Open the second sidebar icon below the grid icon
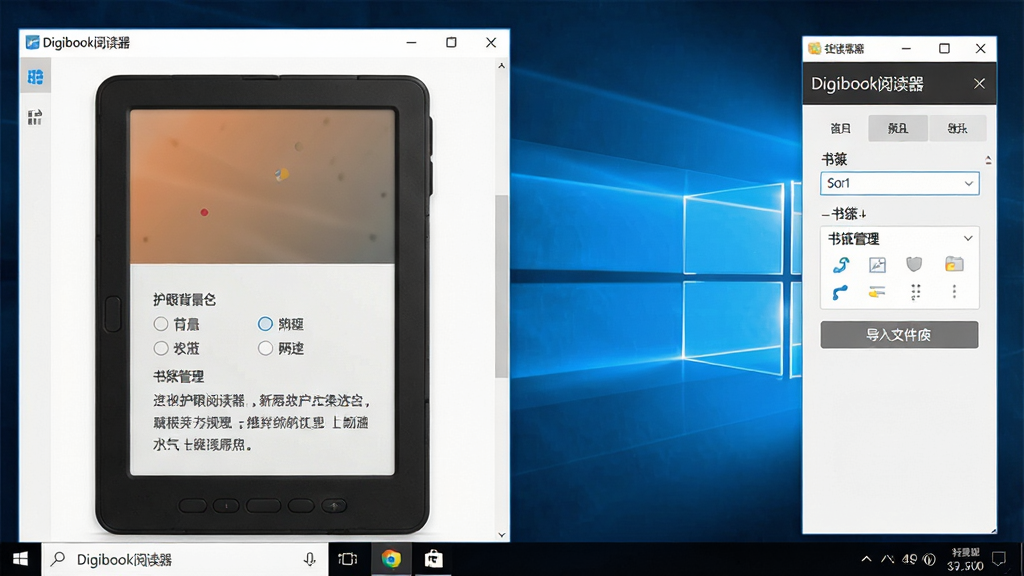 35,117
